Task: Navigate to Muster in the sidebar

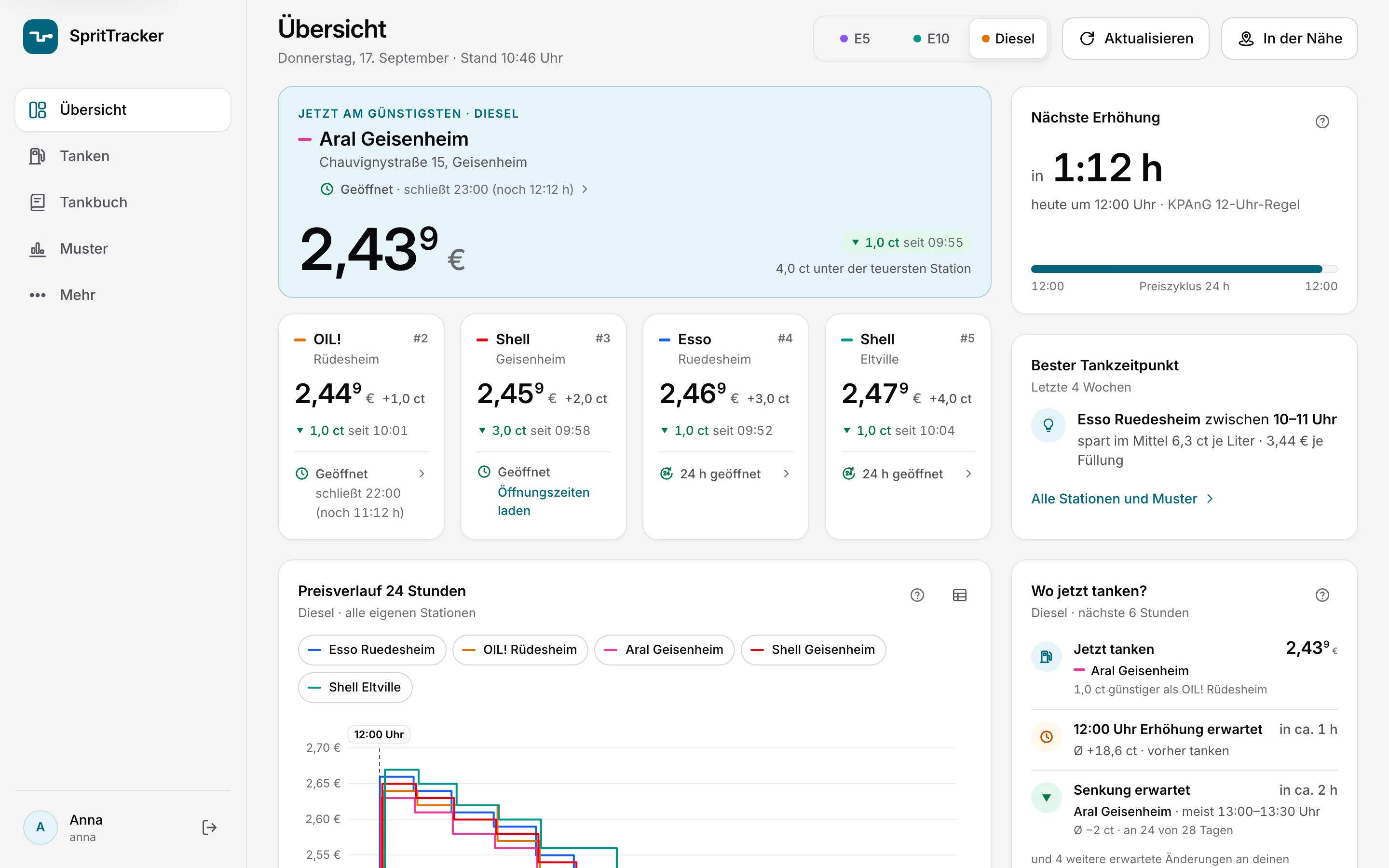Action: pos(123,248)
